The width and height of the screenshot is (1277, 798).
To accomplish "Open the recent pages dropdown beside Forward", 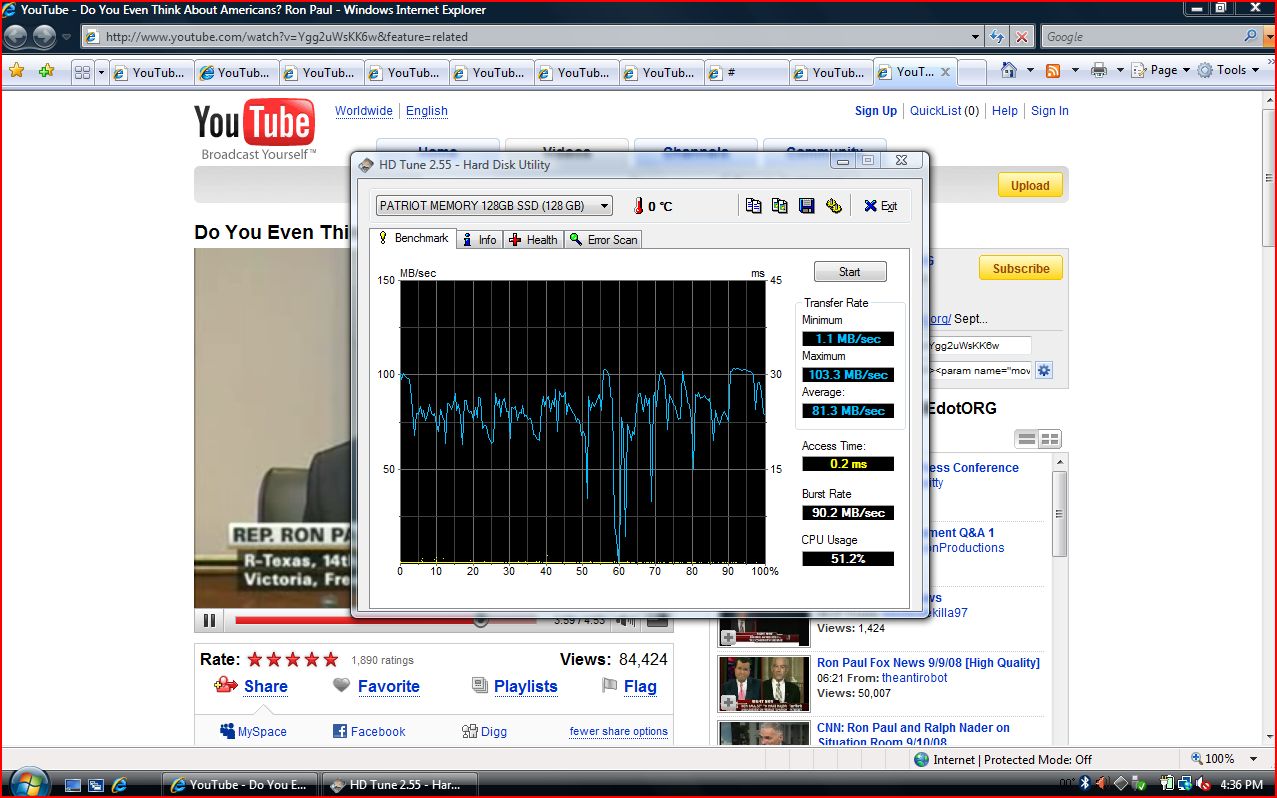I will 67,37.
